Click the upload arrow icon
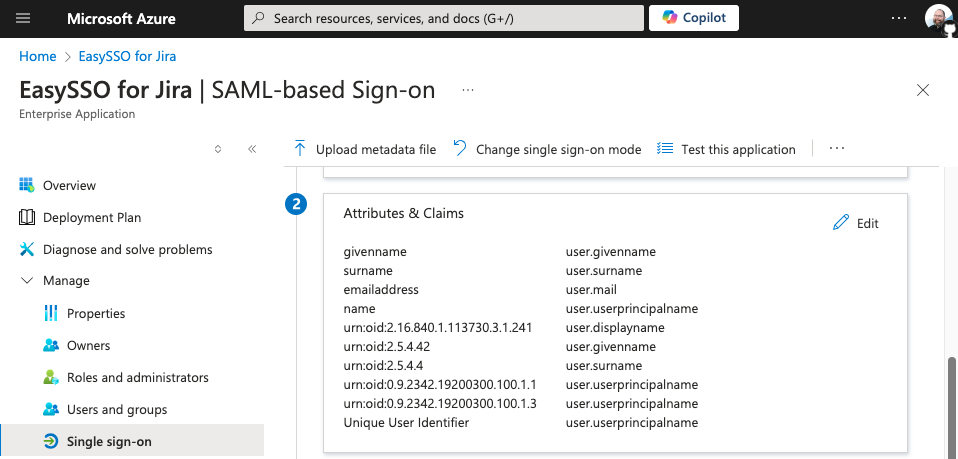958x459 pixels. pos(299,149)
